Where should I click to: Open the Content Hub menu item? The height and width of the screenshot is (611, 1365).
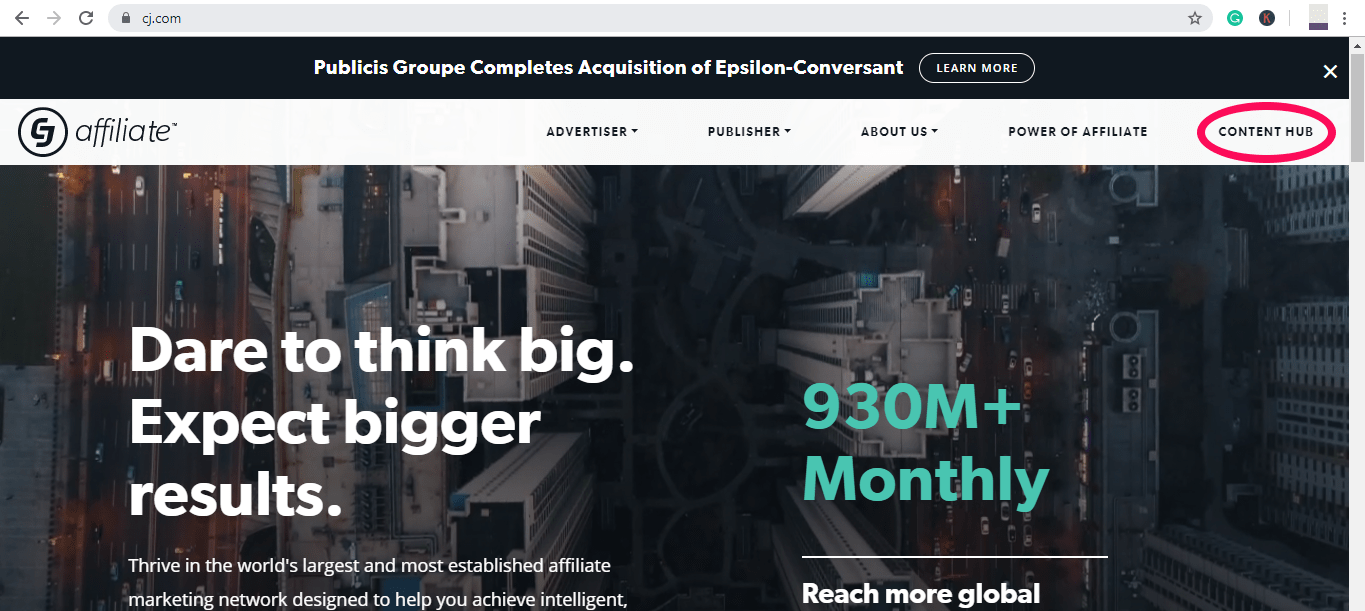(1266, 131)
